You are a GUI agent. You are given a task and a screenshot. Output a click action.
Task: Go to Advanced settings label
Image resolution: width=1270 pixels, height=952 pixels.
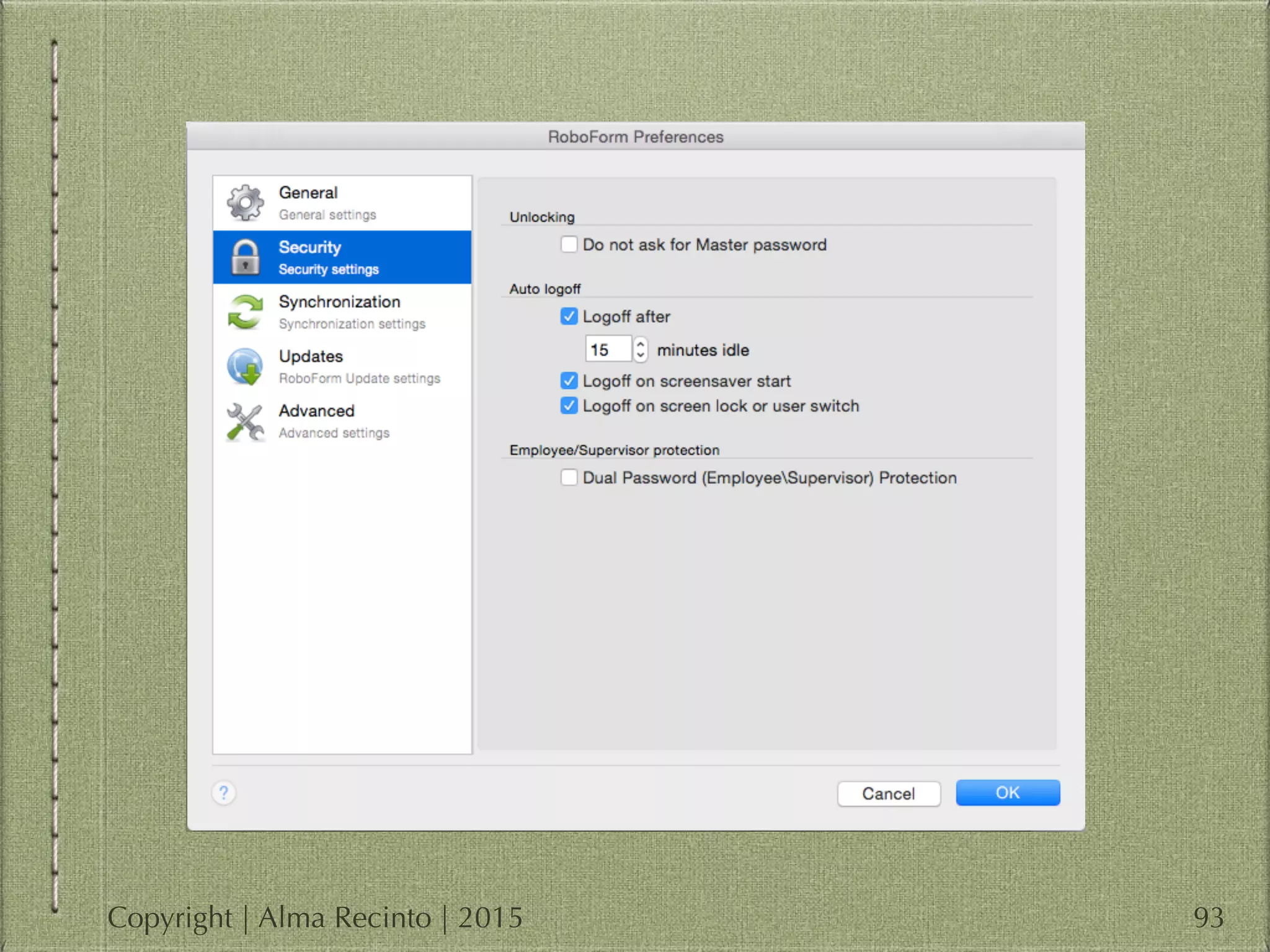pos(334,433)
